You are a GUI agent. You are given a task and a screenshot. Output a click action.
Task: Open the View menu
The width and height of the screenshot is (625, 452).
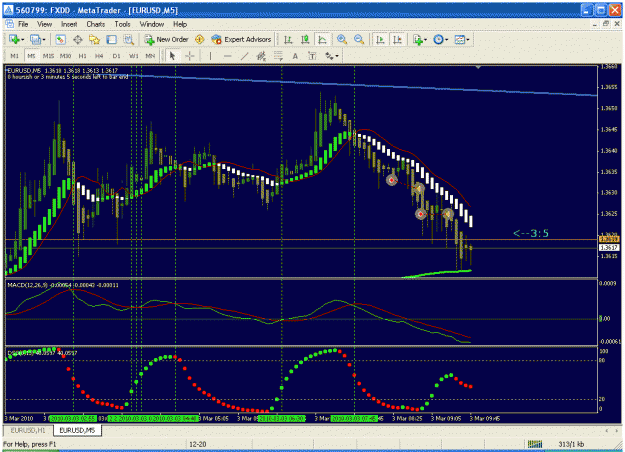[x=44, y=24]
